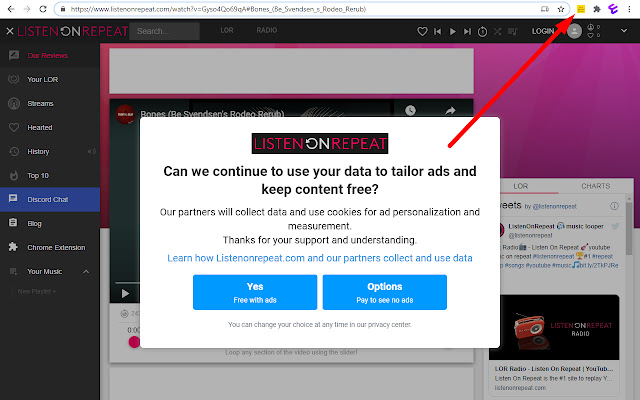Click the cast/media device icon in address bar

click(545, 9)
